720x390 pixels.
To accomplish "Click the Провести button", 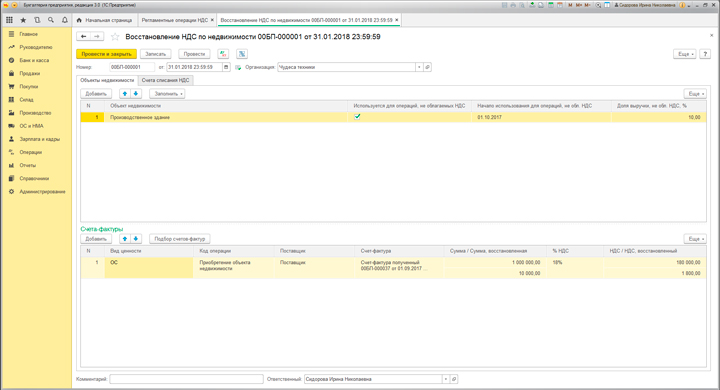I will click(194, 54).
